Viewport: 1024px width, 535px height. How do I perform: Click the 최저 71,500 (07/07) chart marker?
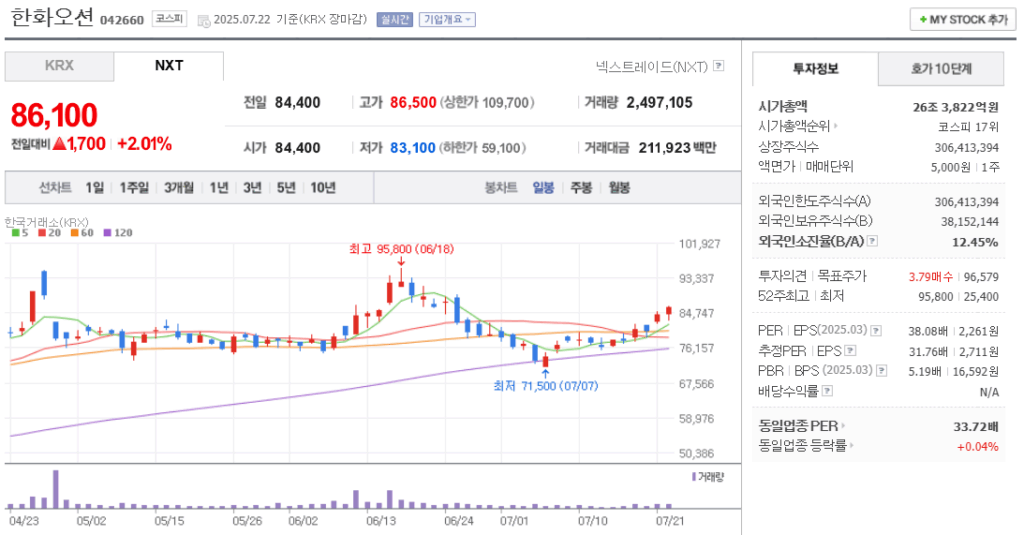(x=545, y=386)
